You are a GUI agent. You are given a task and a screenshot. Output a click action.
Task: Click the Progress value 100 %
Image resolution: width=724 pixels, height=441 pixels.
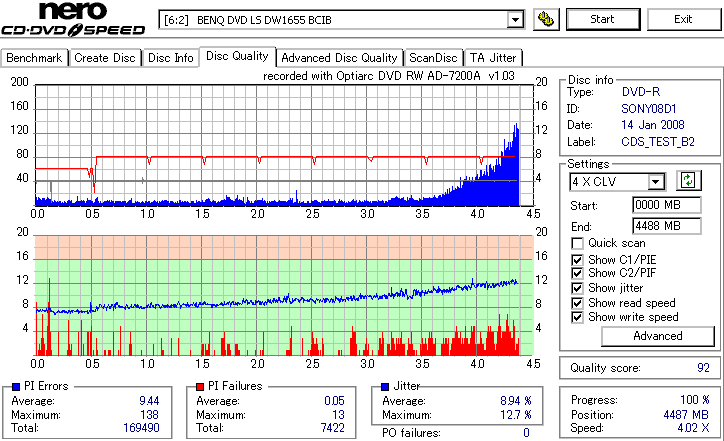coord(695,400)
